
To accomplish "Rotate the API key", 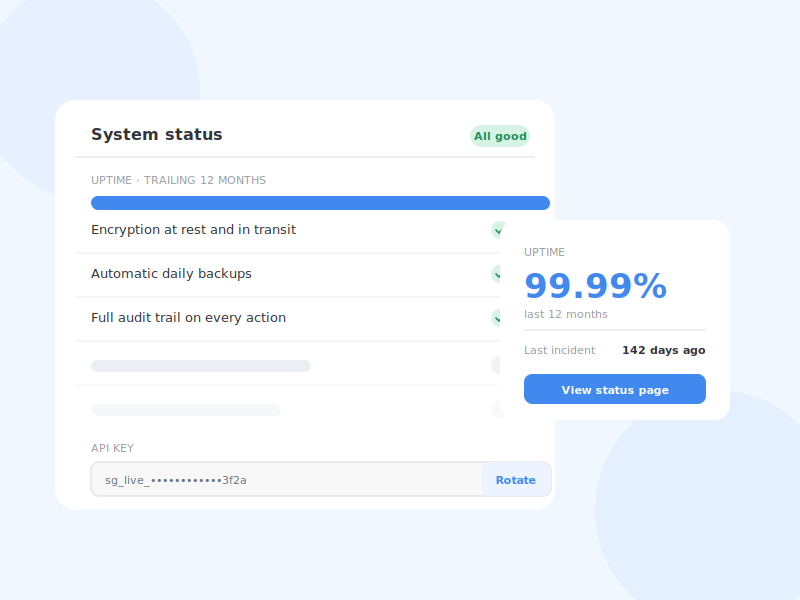I will click(x=516, y=480).
